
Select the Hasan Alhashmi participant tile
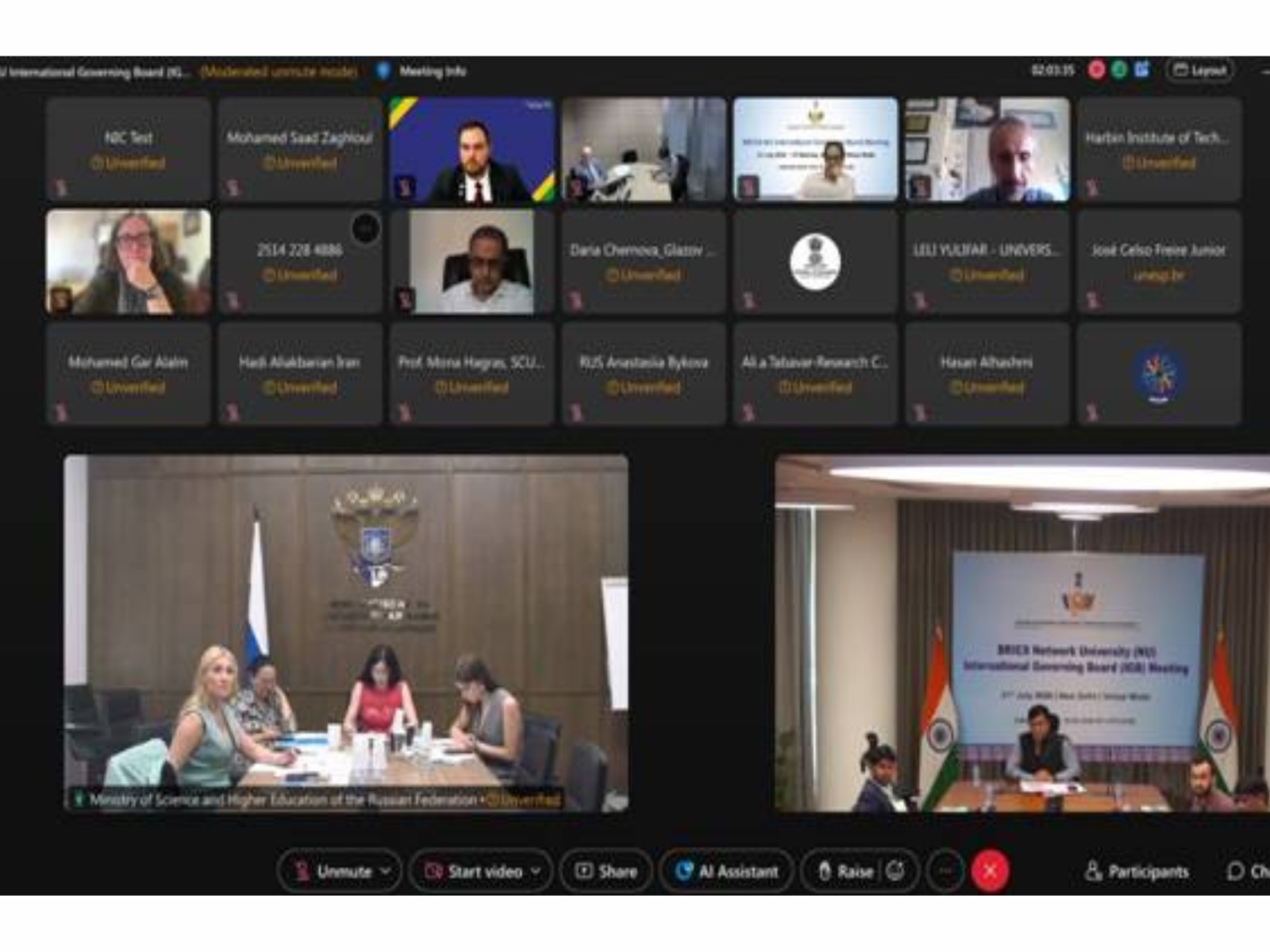(x=987, y=374)
